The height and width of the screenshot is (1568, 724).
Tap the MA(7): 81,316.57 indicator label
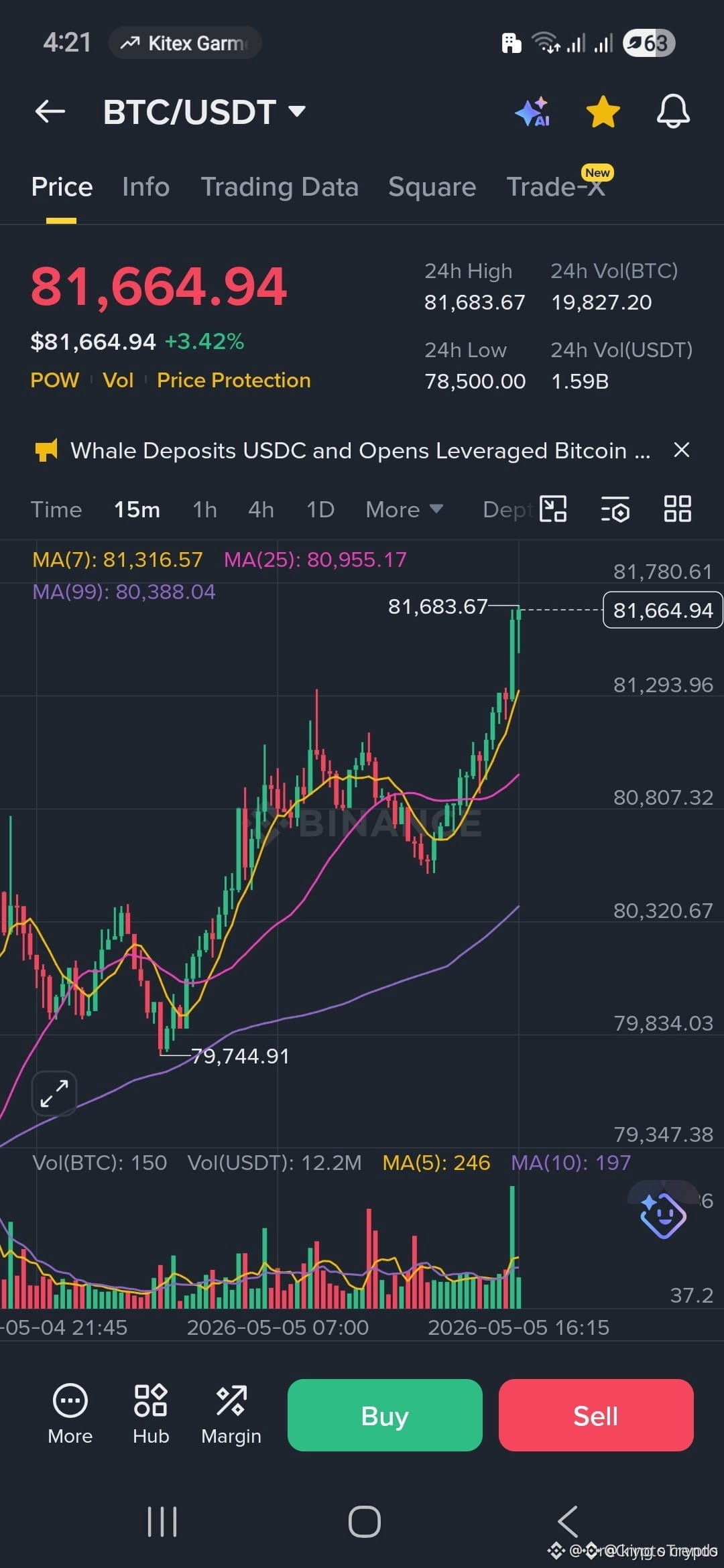[x=117, y=560]
